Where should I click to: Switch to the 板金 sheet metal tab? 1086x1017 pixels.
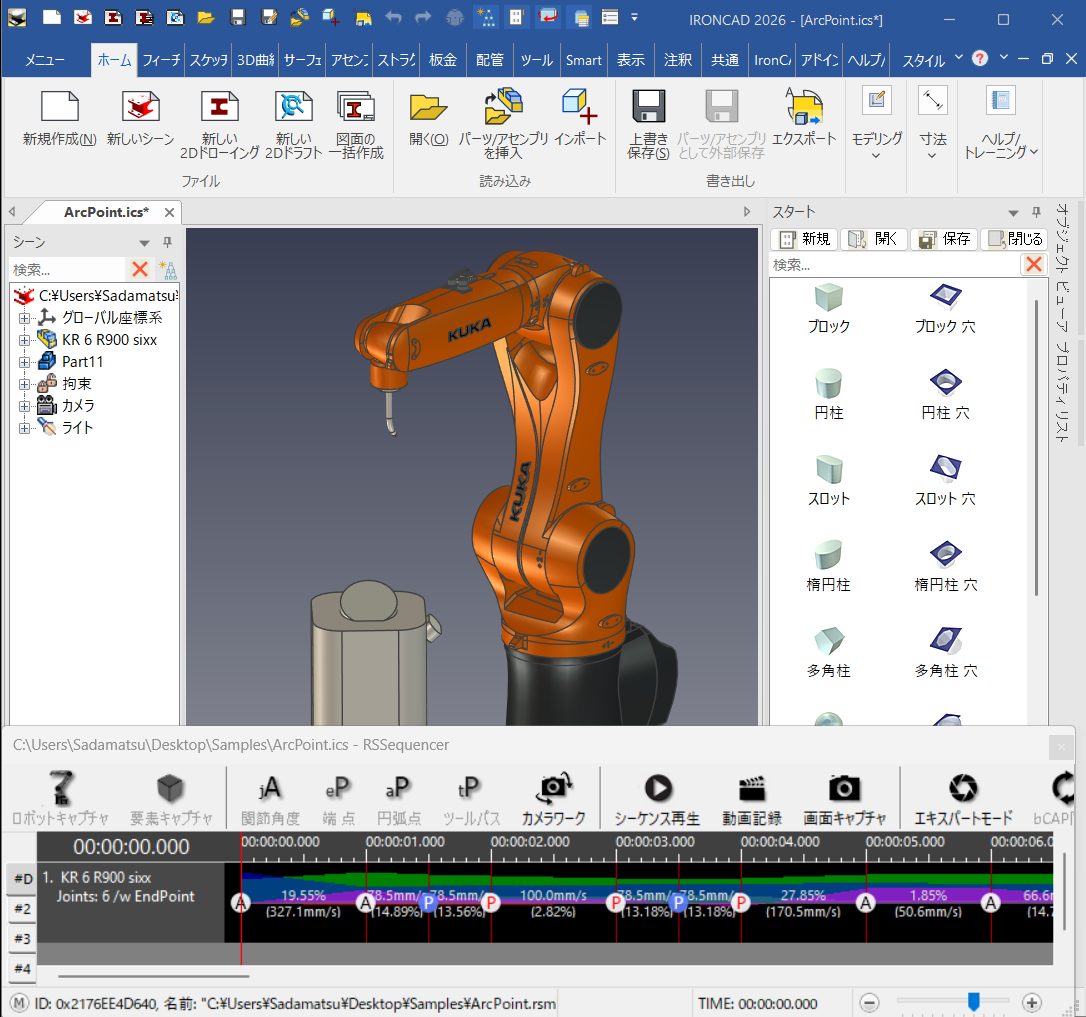pos(442,60)
